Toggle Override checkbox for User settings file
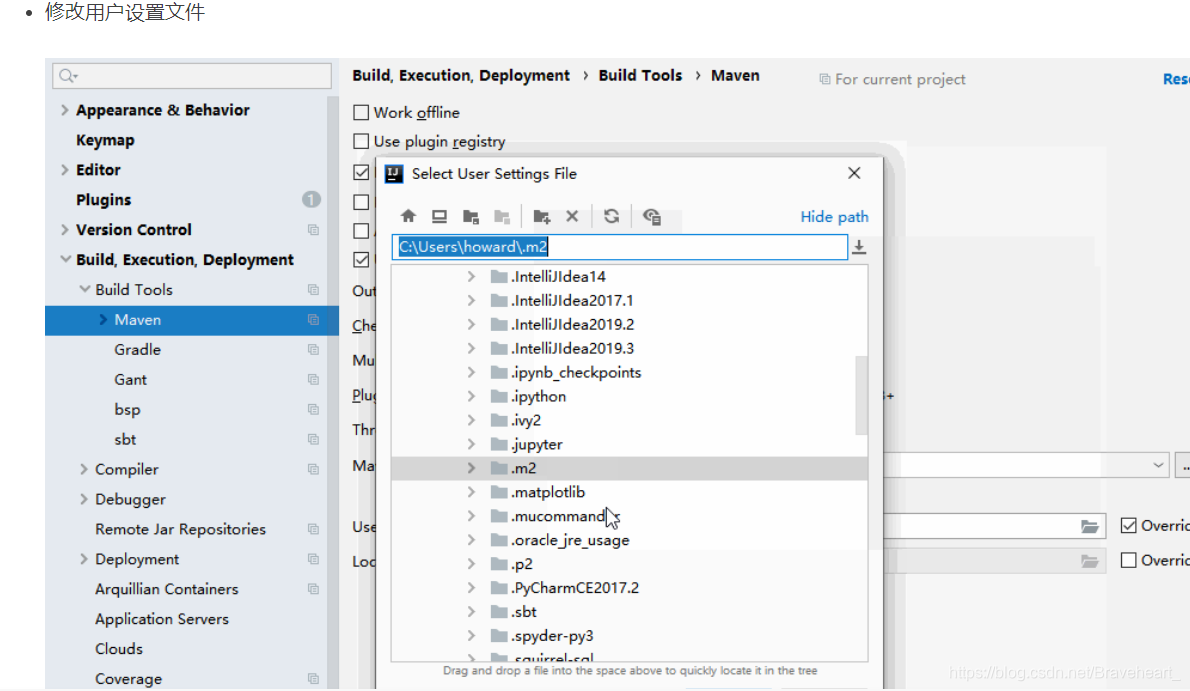The height and width of the screenshot is (691, 1190). 1129,525
